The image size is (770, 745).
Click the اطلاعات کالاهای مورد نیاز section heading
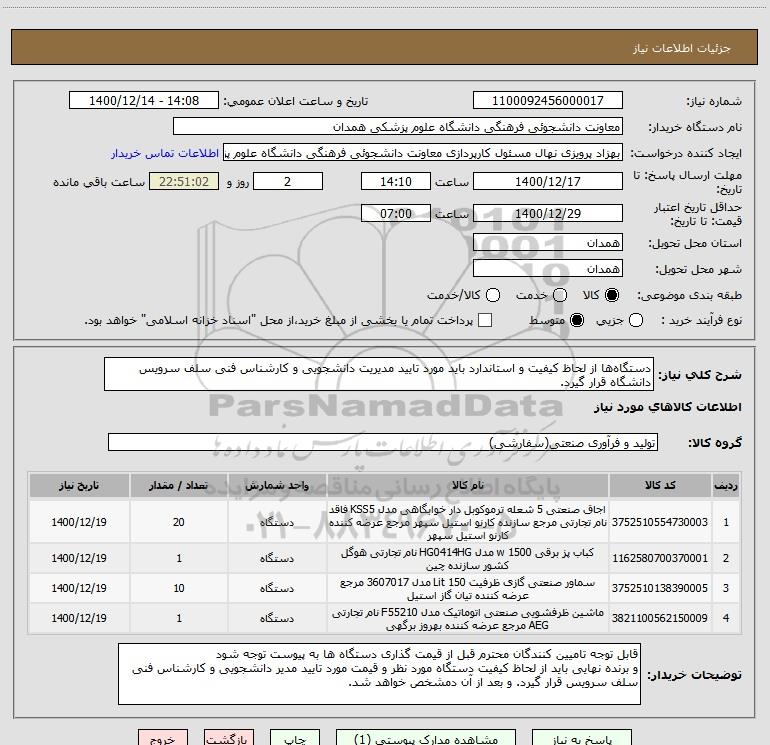click(667, 407)
